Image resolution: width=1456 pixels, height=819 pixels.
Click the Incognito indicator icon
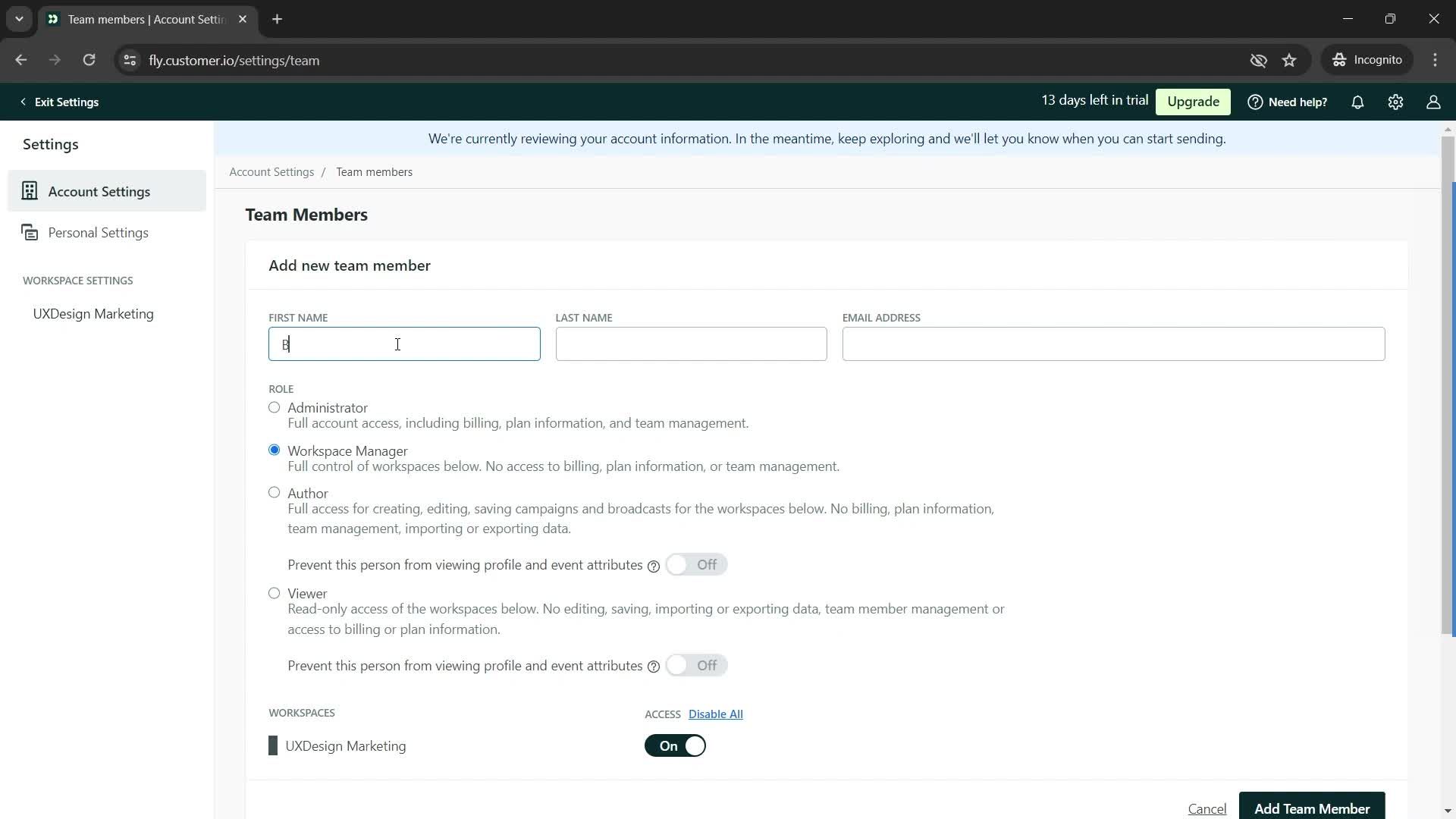1340,60
